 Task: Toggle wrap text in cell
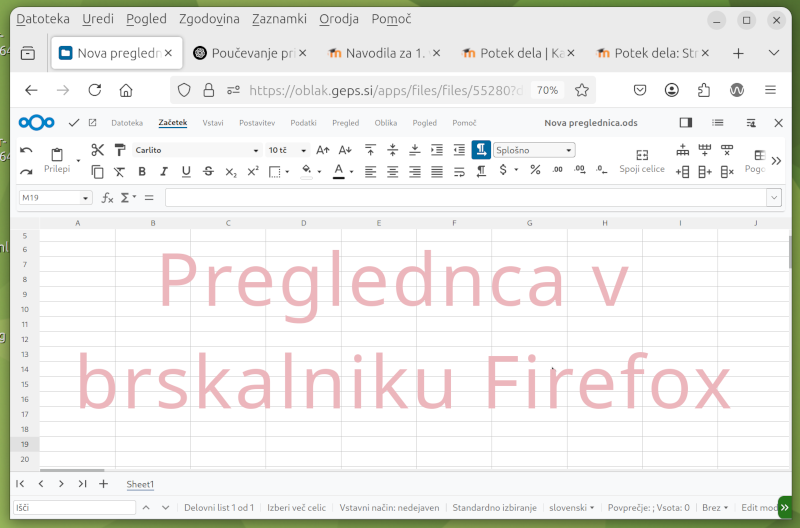pos(459,172)
